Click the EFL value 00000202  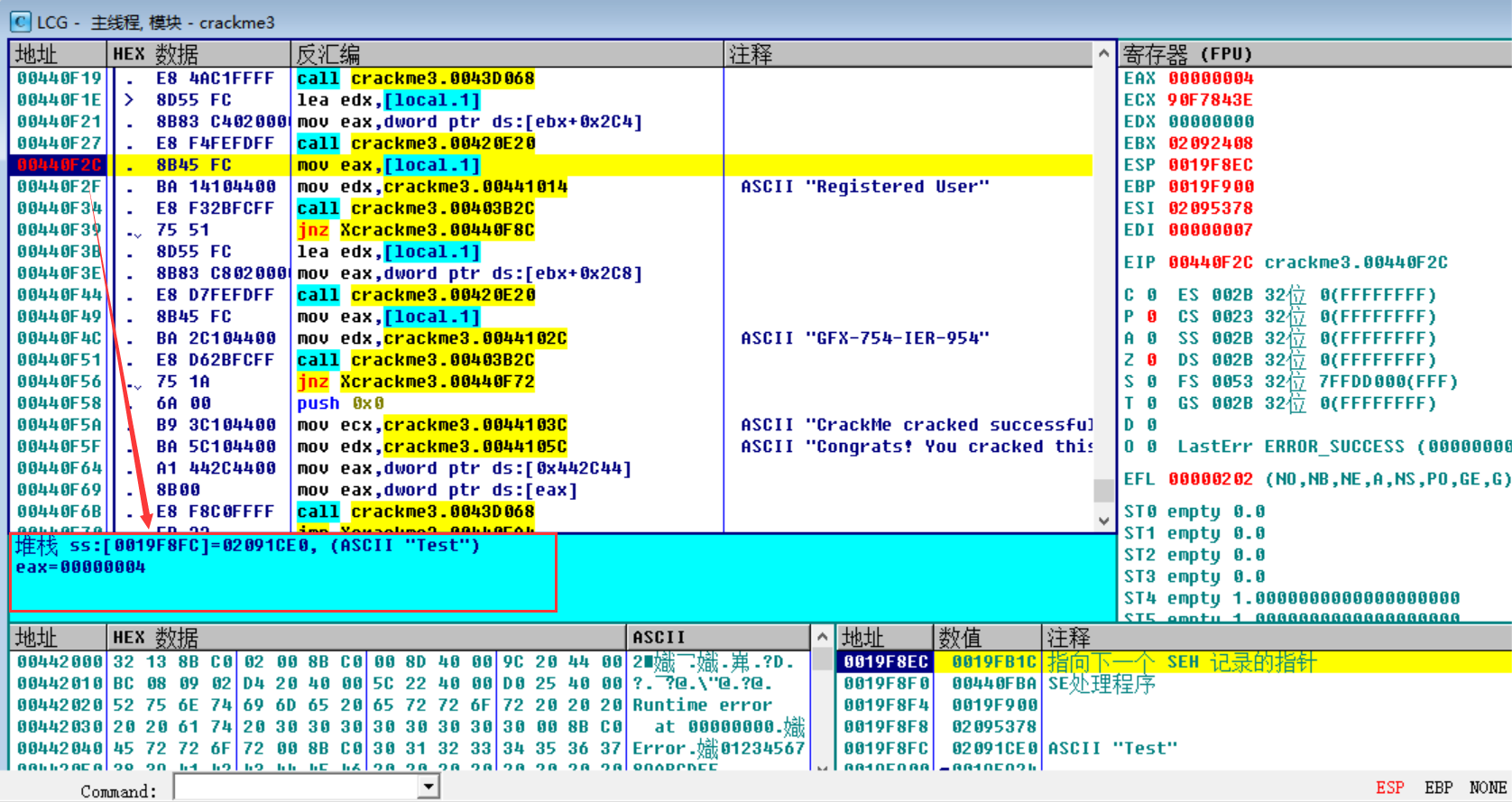click(x=1211, y=479)
